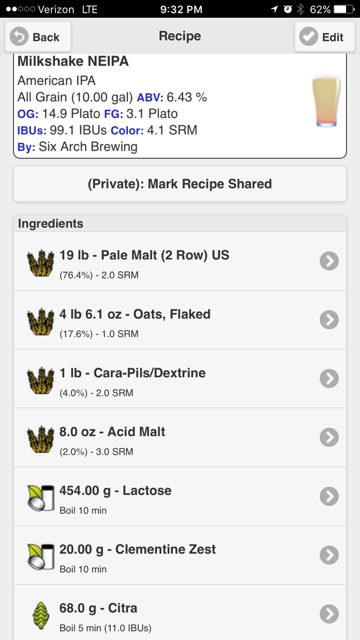Tap the misc ingredient icon beside Lactose
Image resolution: width=360 pixels, height=640 pixels.
[x=40, y=498]
